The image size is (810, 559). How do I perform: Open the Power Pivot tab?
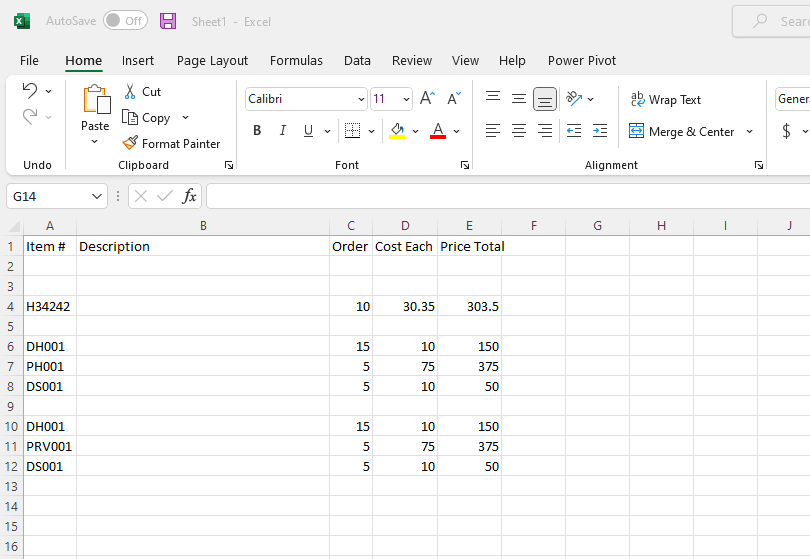point(582,60)
